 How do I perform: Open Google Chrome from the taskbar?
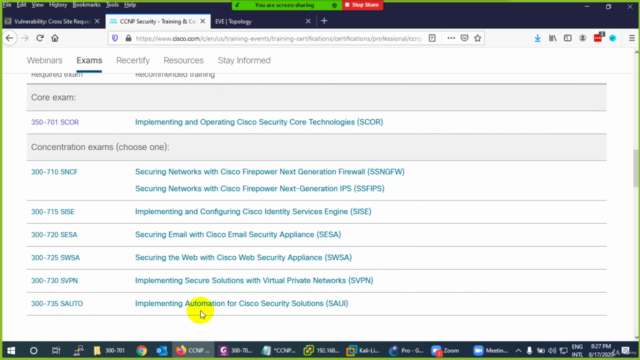click(x=141, y=351)
